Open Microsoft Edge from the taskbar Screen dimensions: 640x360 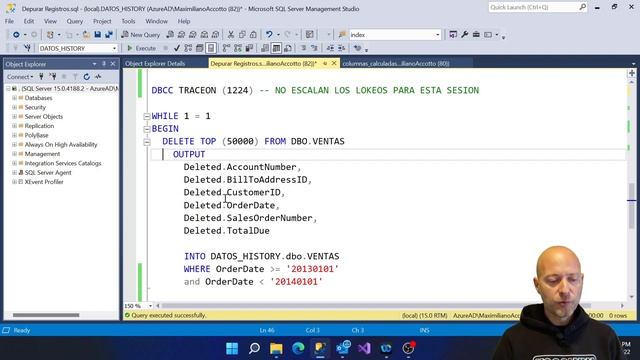(x=298, y=348)
